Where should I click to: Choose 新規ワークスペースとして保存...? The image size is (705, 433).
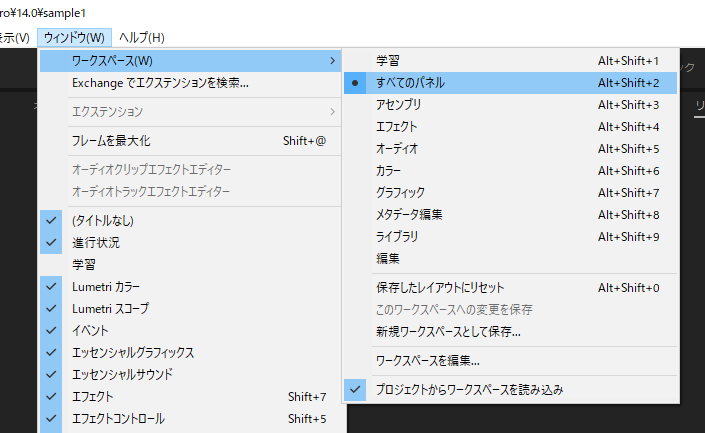510,332
